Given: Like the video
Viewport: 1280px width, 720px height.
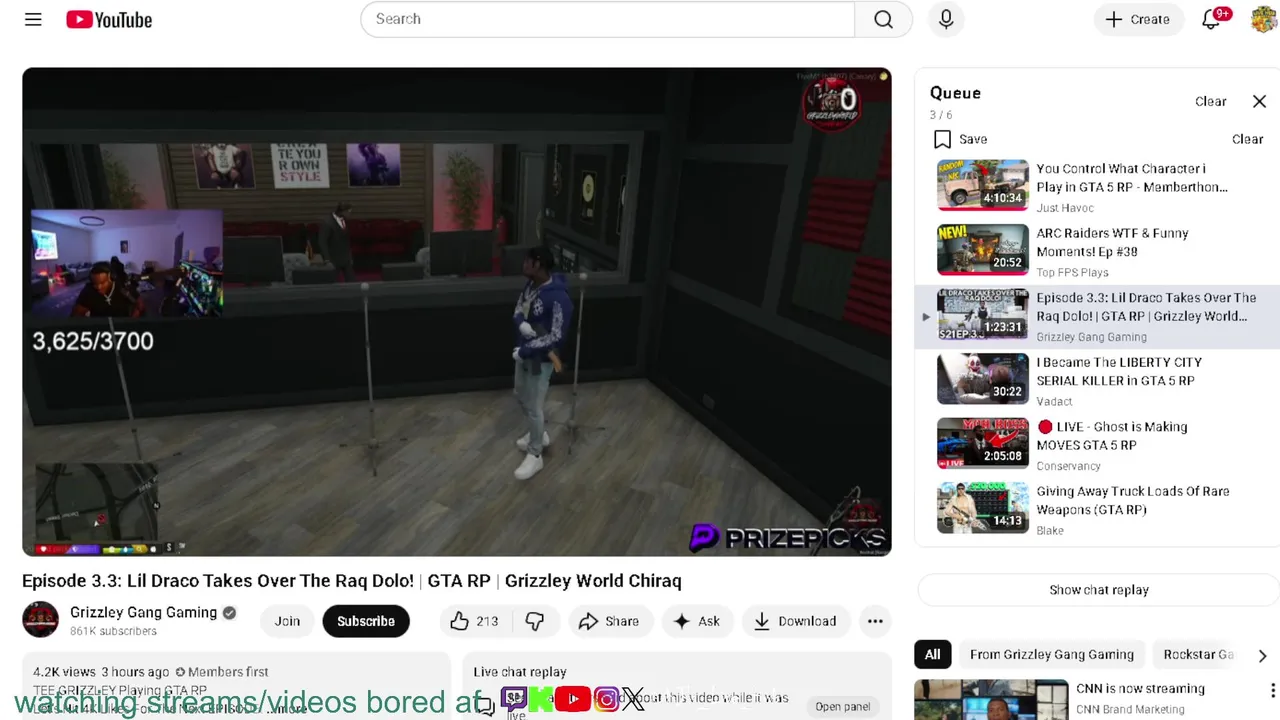Looking at the screenshot, I should pos(474,621).
